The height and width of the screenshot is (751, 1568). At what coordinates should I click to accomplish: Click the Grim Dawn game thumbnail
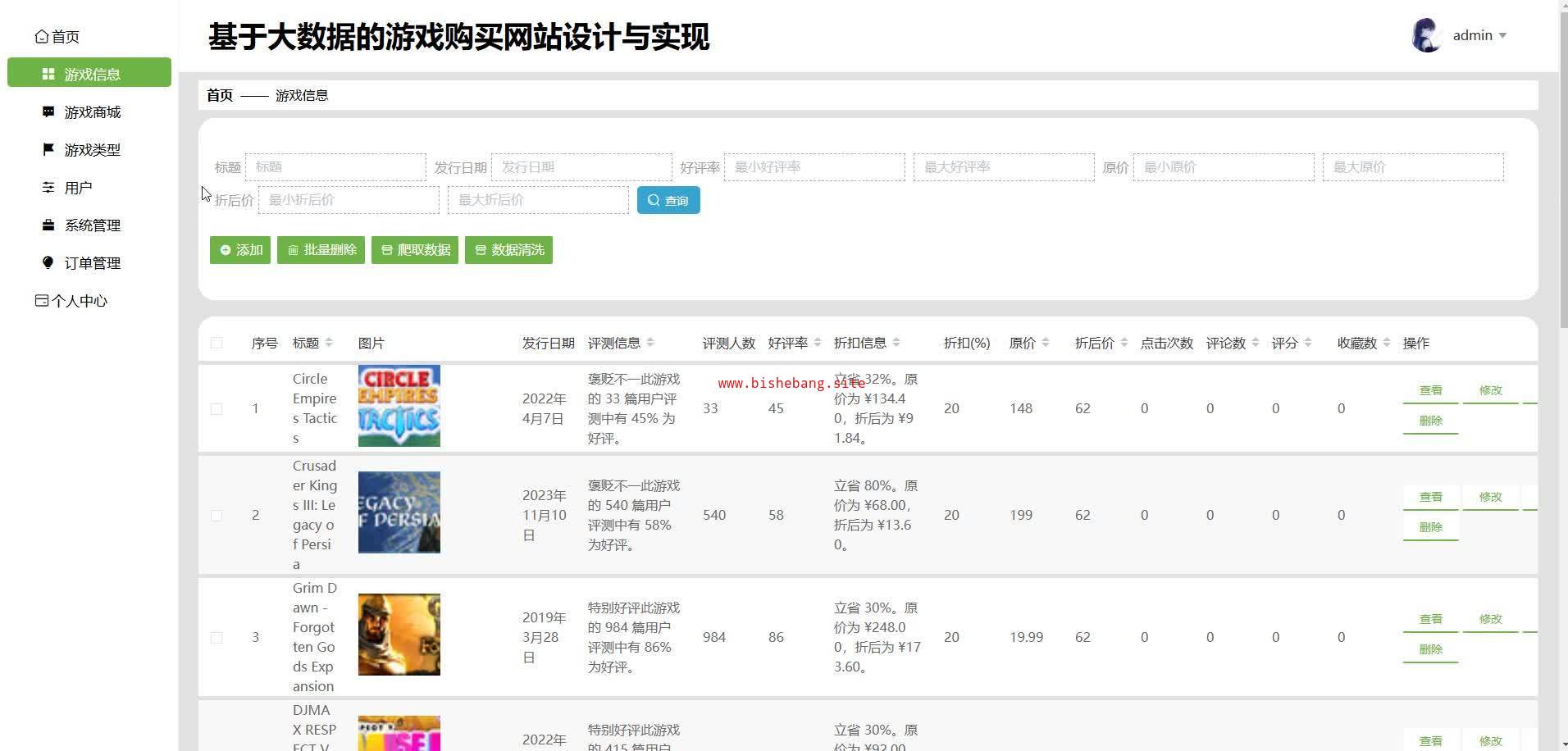pyautogui.click(x=399, y=635)
